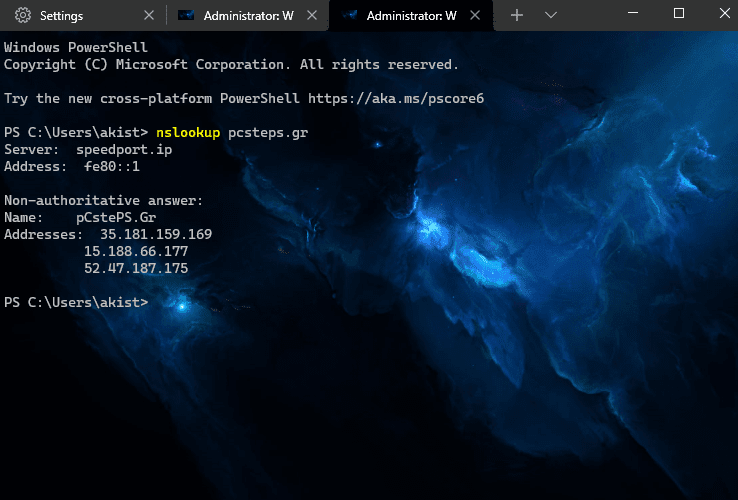Image resolution: width=738 pixels, height=500 pixels.
Task: Close the Settings tab
Action: click(x=149, y=16)
